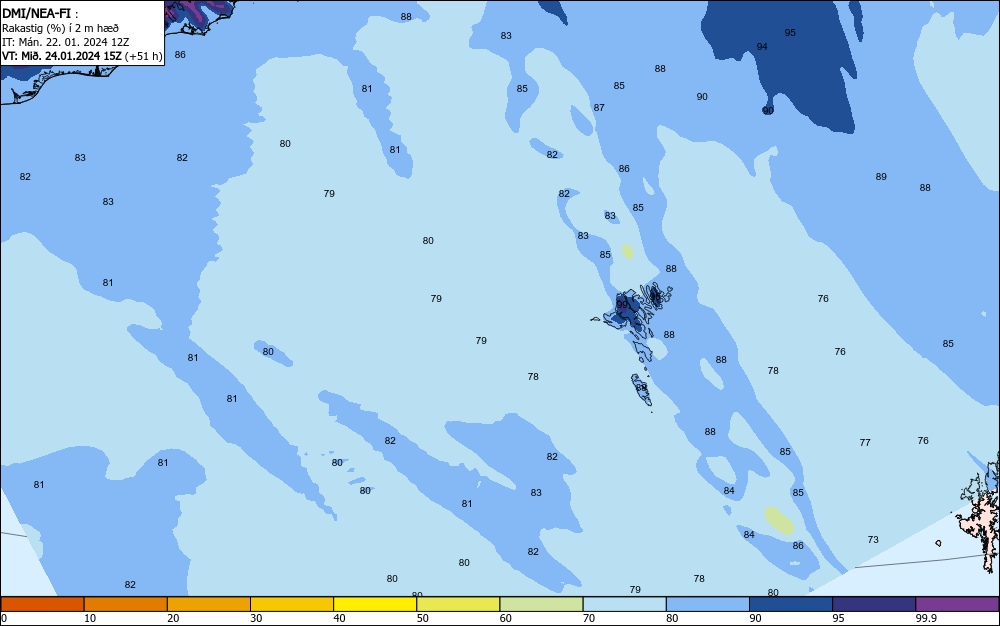This screenshot has height=626, width=1000.
Task: Click the '94' humidity value on the map
Action: click(x=762, y=47)
